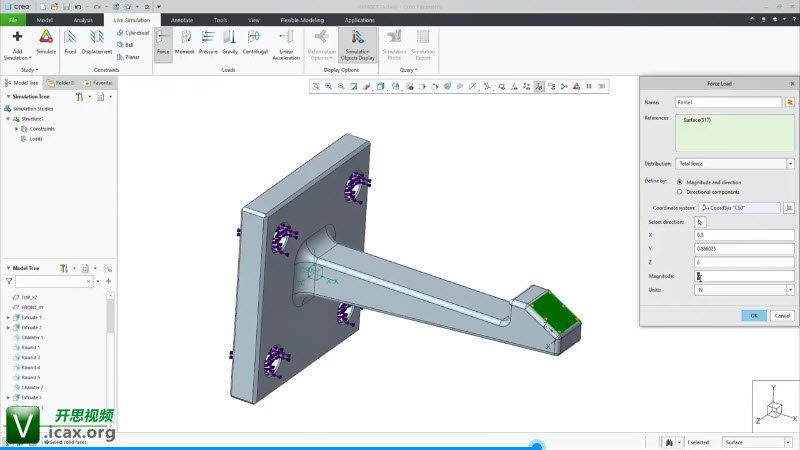Choose the Directional components option
Screen dimensions: 800x450
pyautogui.click(x=681, y=191)
